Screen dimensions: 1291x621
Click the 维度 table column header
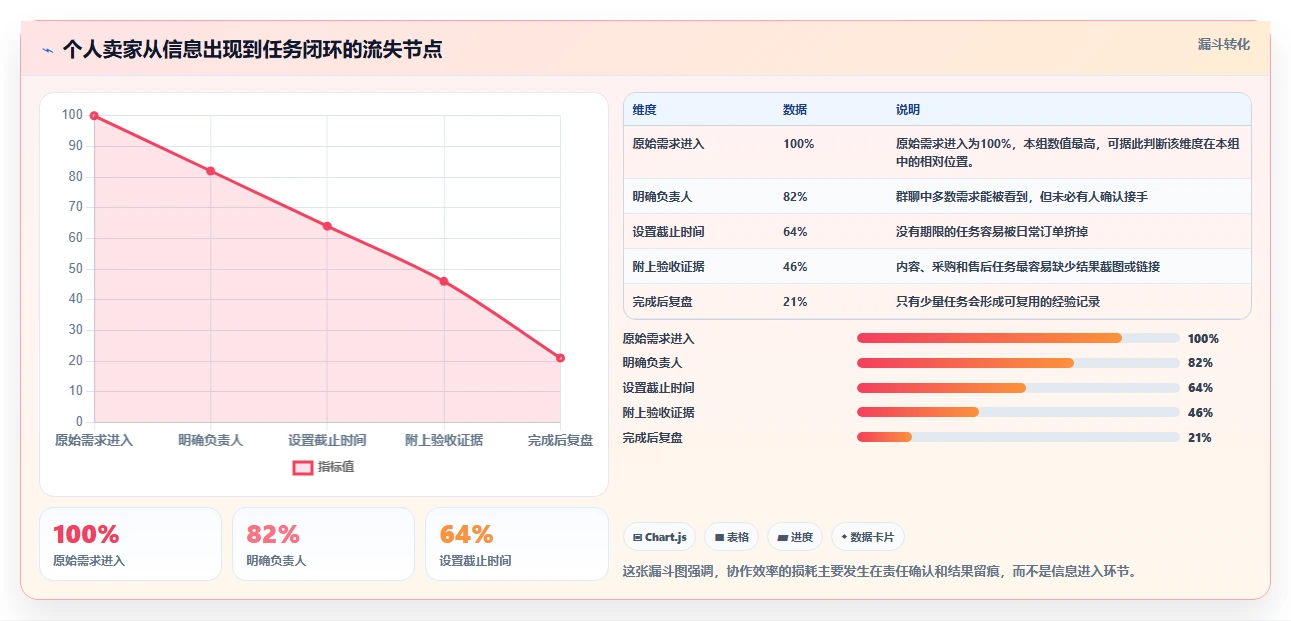(645, 110)
